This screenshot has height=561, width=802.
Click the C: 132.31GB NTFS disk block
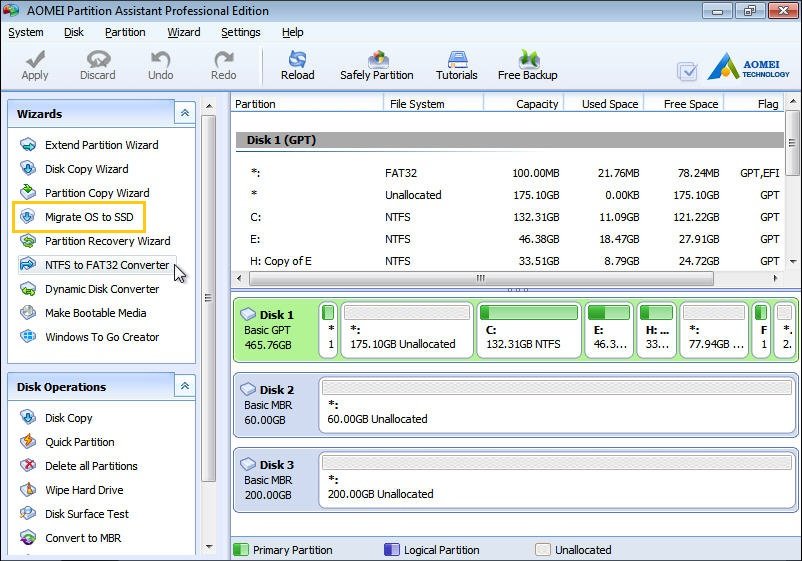529,330
